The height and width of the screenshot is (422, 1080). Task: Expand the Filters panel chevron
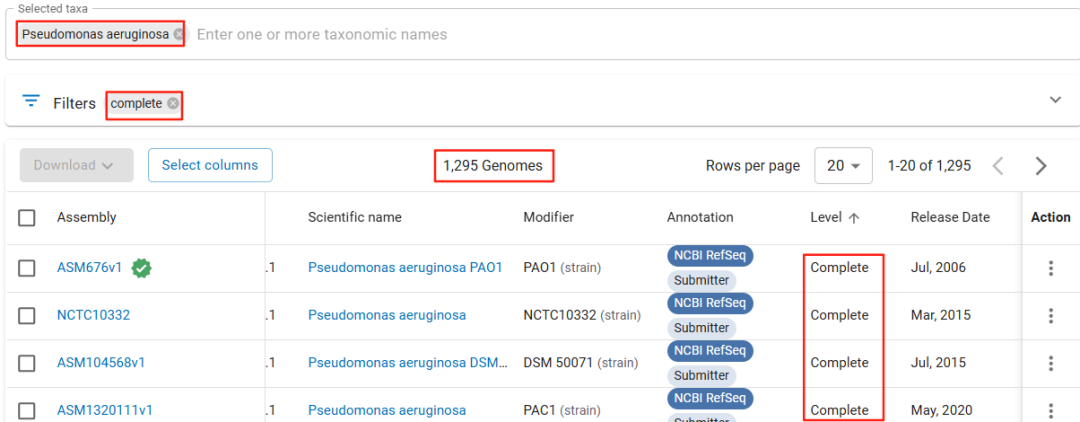[x=1055, y=100]
